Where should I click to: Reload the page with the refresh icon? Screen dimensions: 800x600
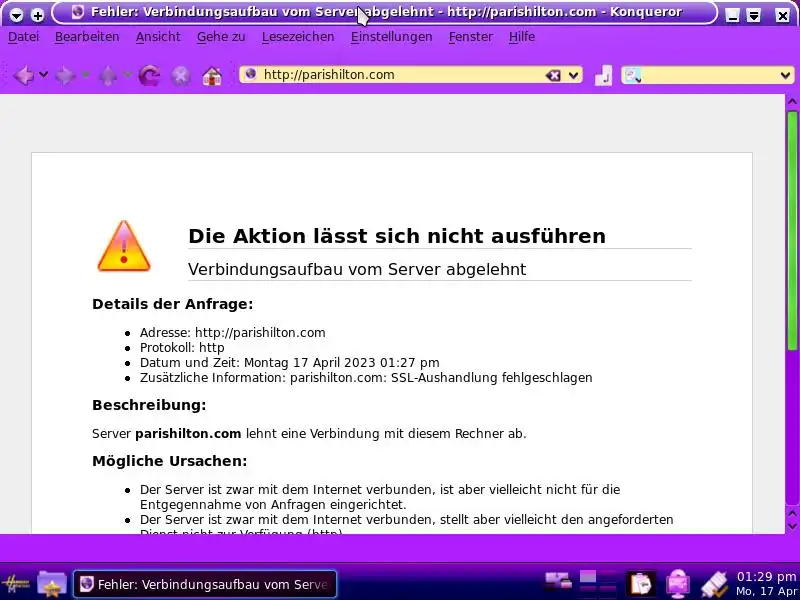tap(149, 76)
